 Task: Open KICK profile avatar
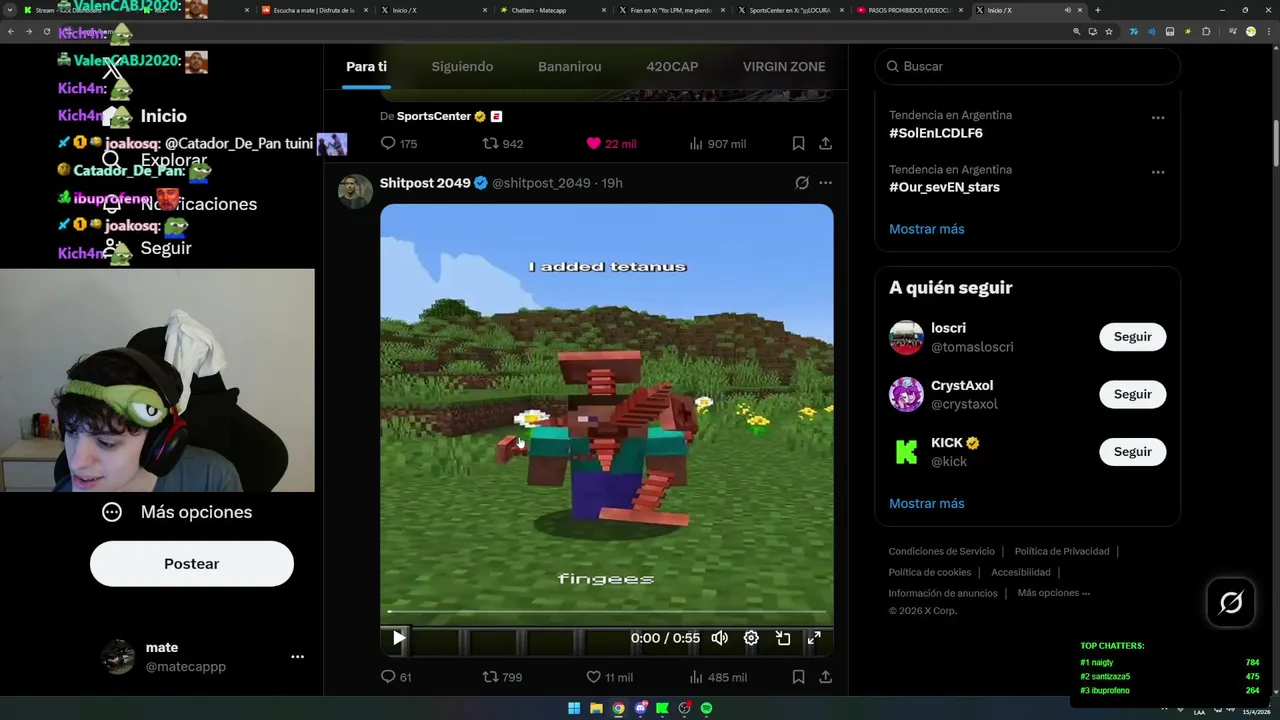(x=906, y=452)
